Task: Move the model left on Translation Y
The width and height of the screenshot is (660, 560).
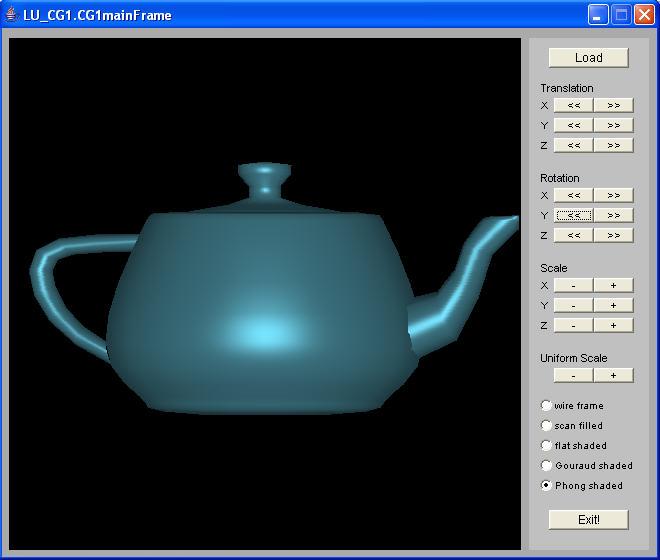Action: coord(573,125)
